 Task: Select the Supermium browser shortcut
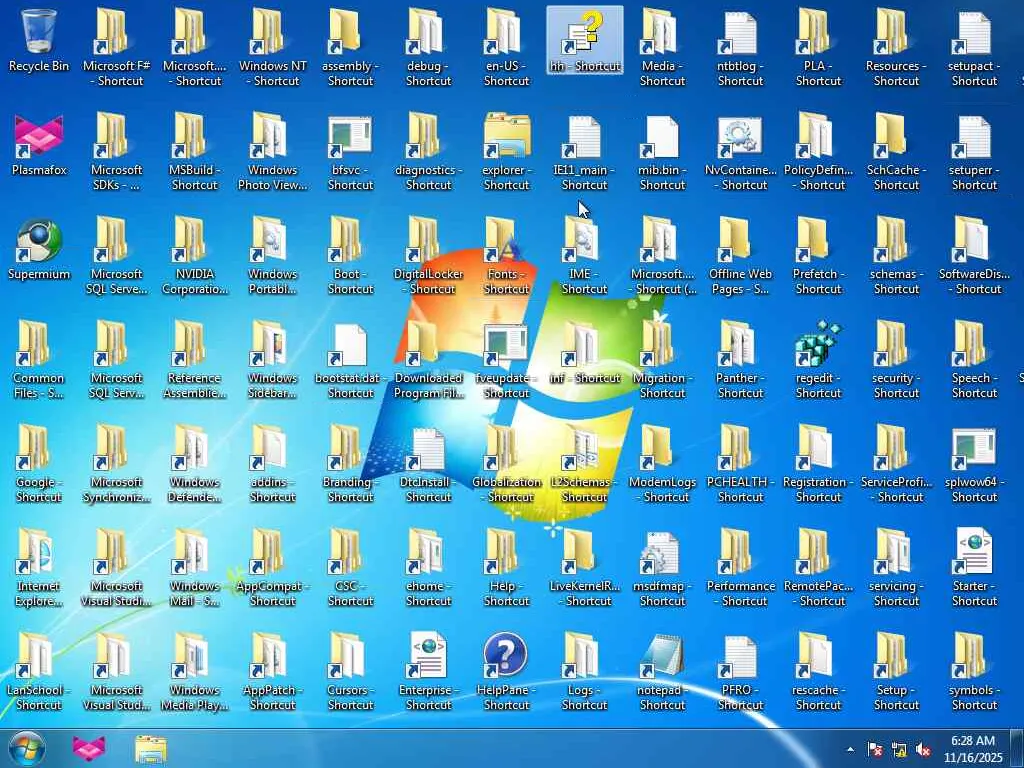click(x=39, y=249)
